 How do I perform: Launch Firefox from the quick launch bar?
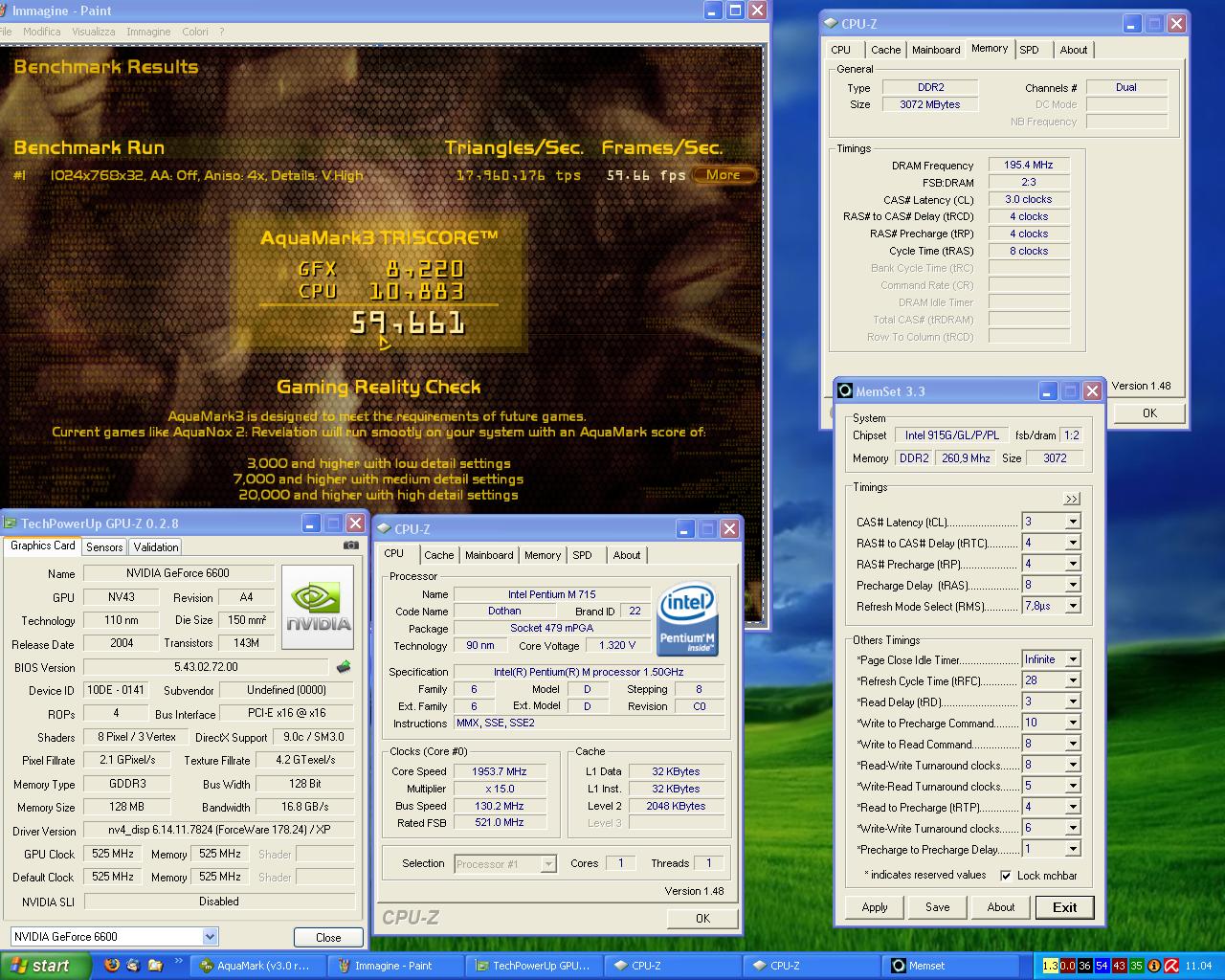click(x=111, y=966)
